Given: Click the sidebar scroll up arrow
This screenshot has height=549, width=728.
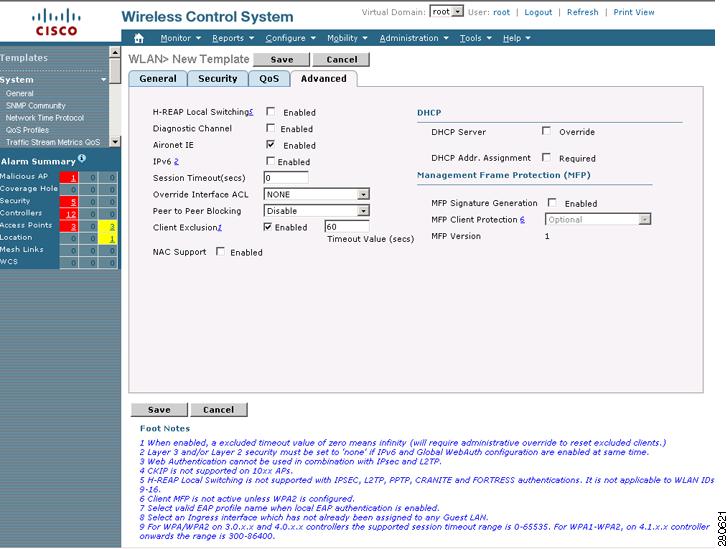Looking at the screenshot, I should click(115, 52).
